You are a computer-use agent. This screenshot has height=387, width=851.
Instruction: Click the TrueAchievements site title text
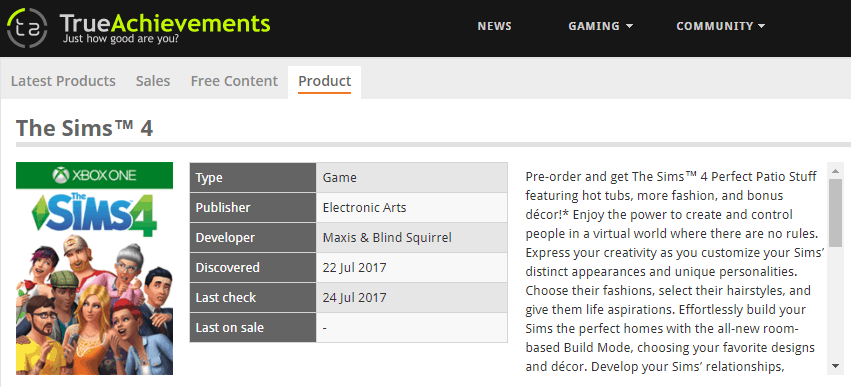pos(165,23)
